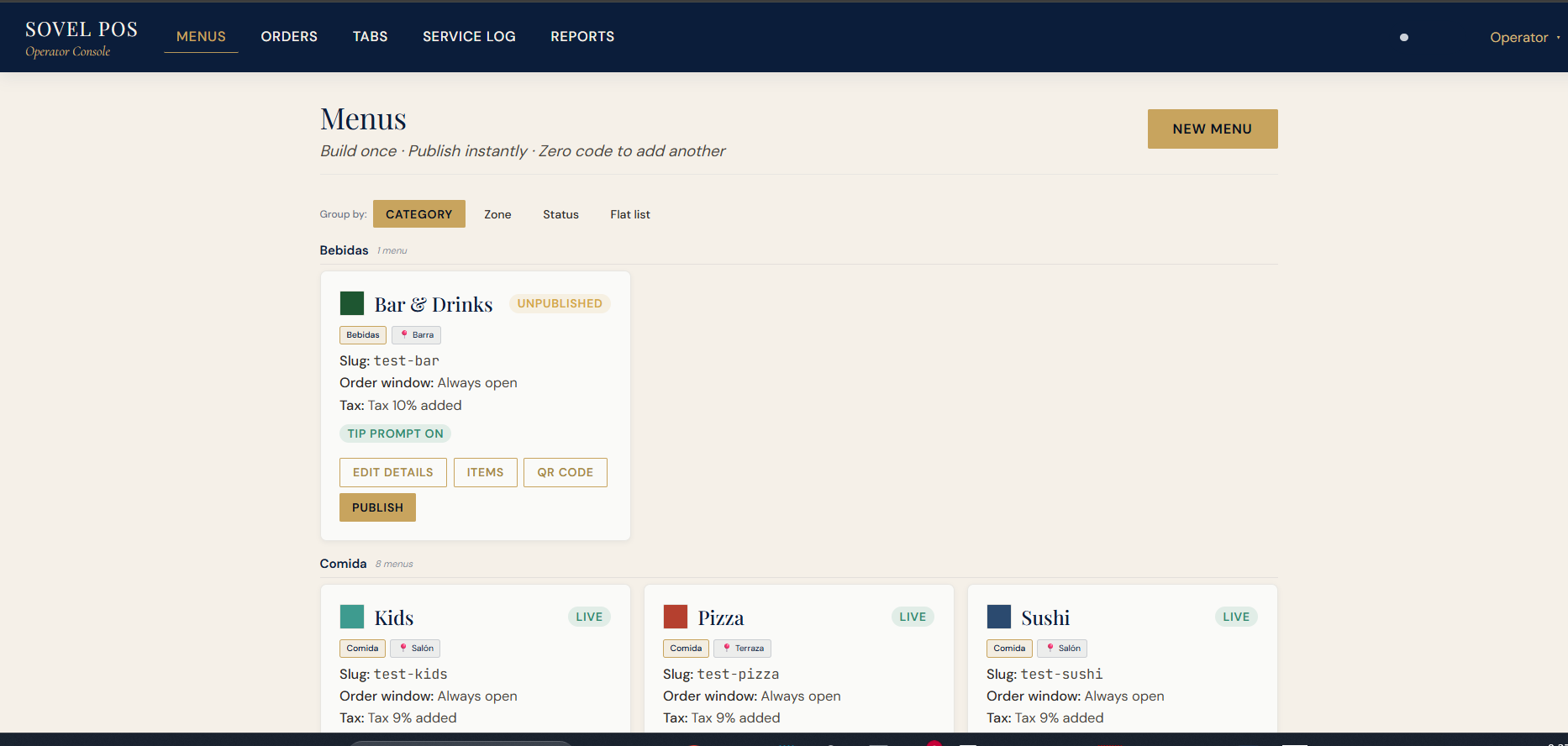Click the 8 menus count label
The height and width of the screenshot is (746, 1568).
(394, 565)
